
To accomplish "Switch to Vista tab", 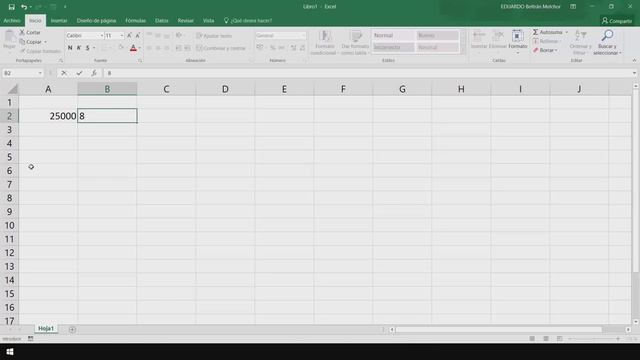I will [209, 20].
